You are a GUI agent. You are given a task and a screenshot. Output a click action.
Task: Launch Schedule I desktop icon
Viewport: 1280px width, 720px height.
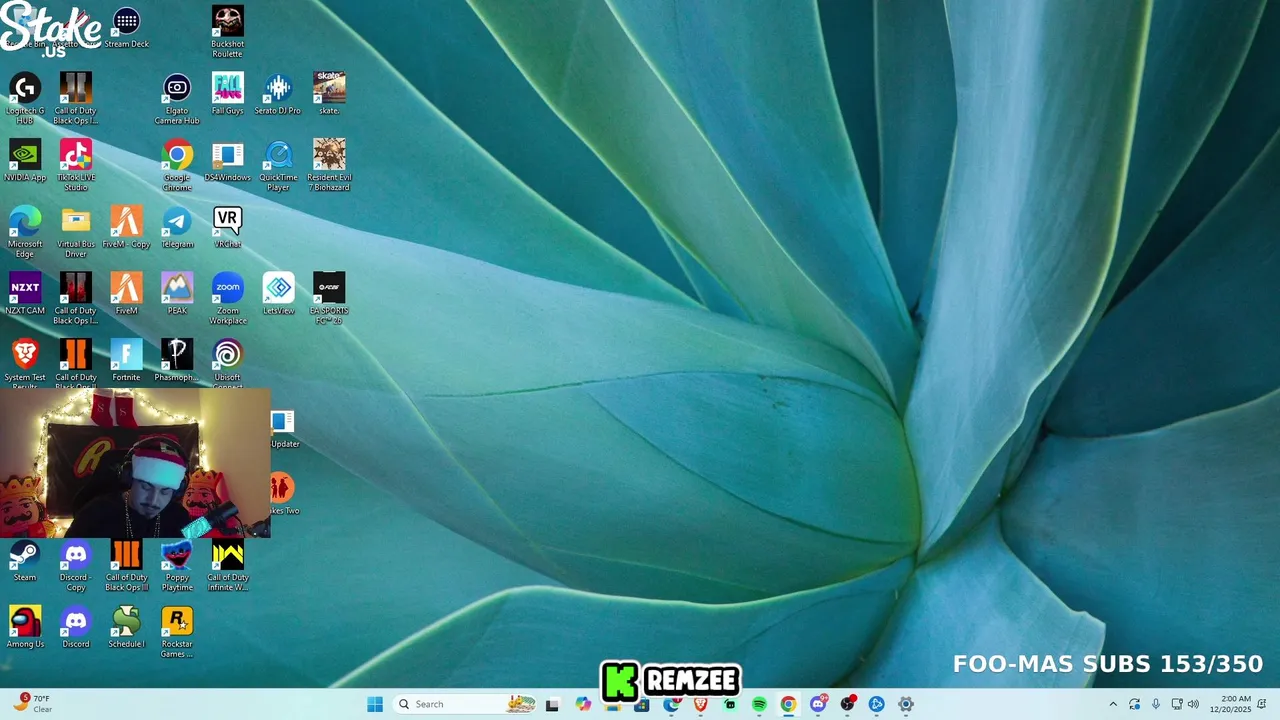click(x=126, y=628)
